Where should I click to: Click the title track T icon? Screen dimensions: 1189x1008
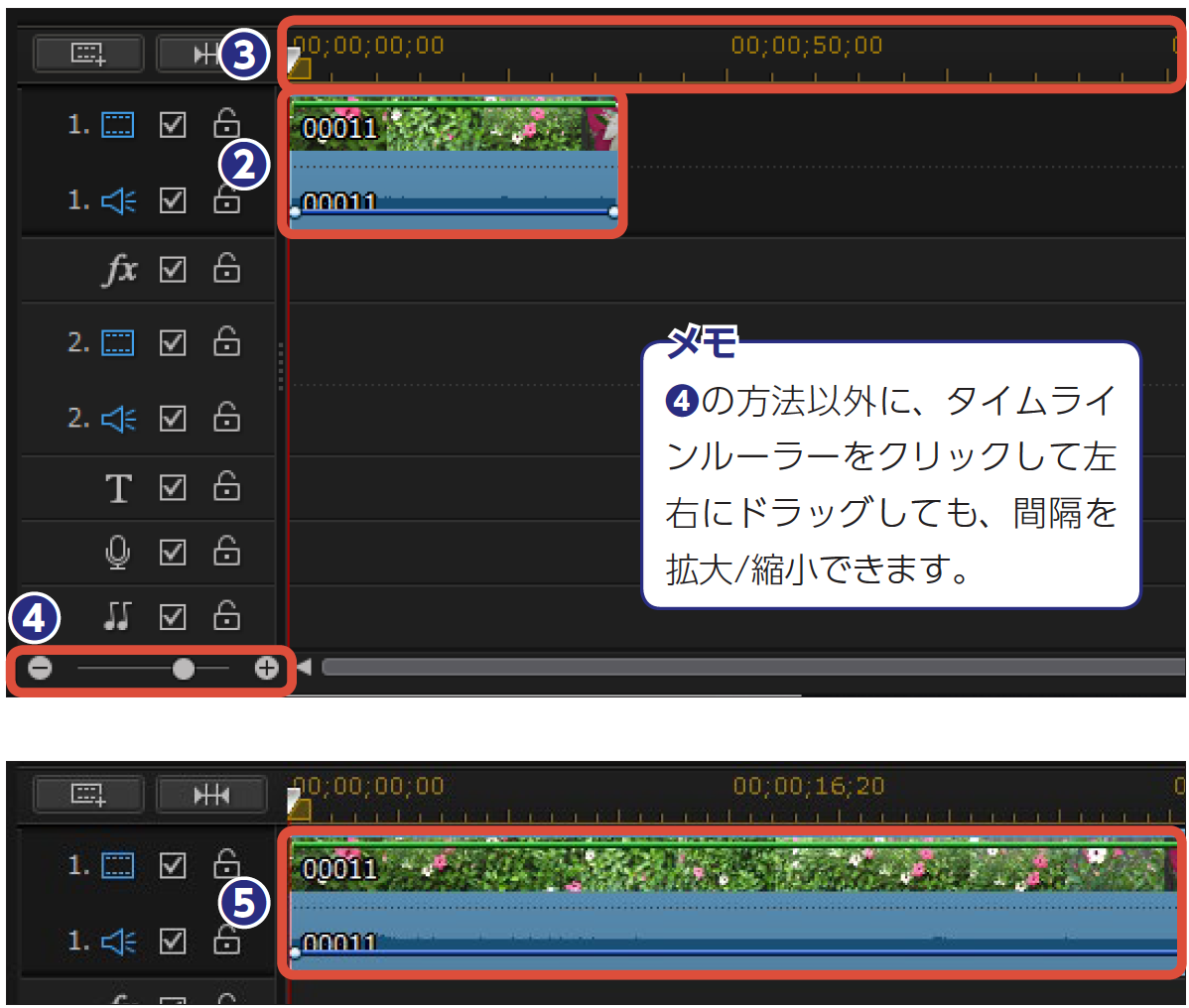coord(118,488)
